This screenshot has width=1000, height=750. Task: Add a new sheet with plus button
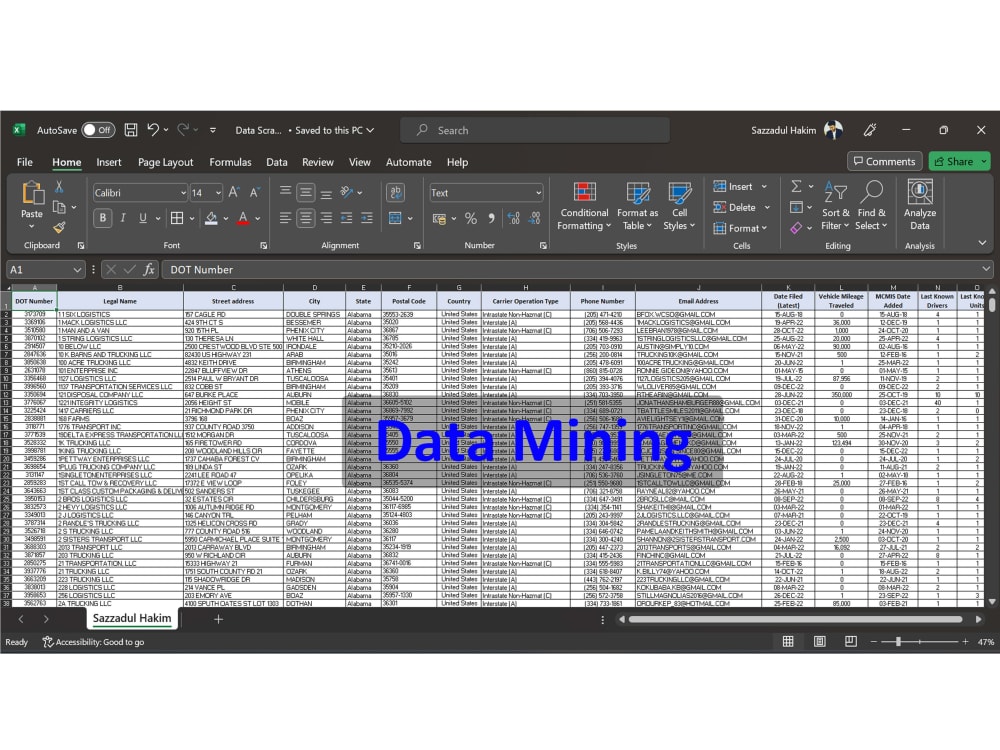218,619
